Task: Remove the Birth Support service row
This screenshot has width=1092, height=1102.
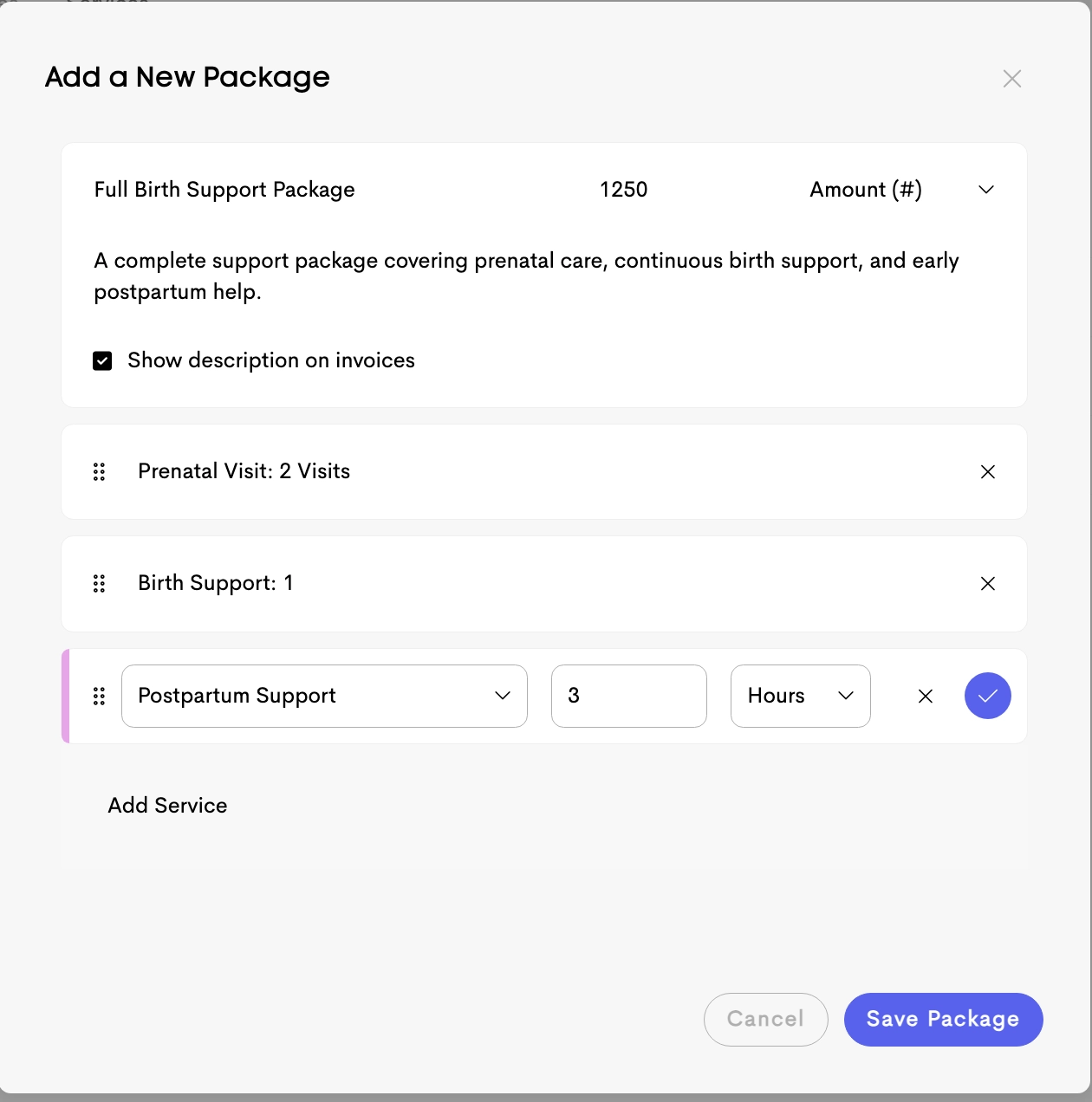Action: 987,583
